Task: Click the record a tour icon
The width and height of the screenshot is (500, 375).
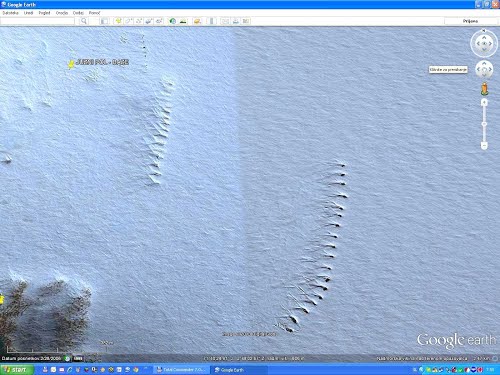Action: [159, 21]
